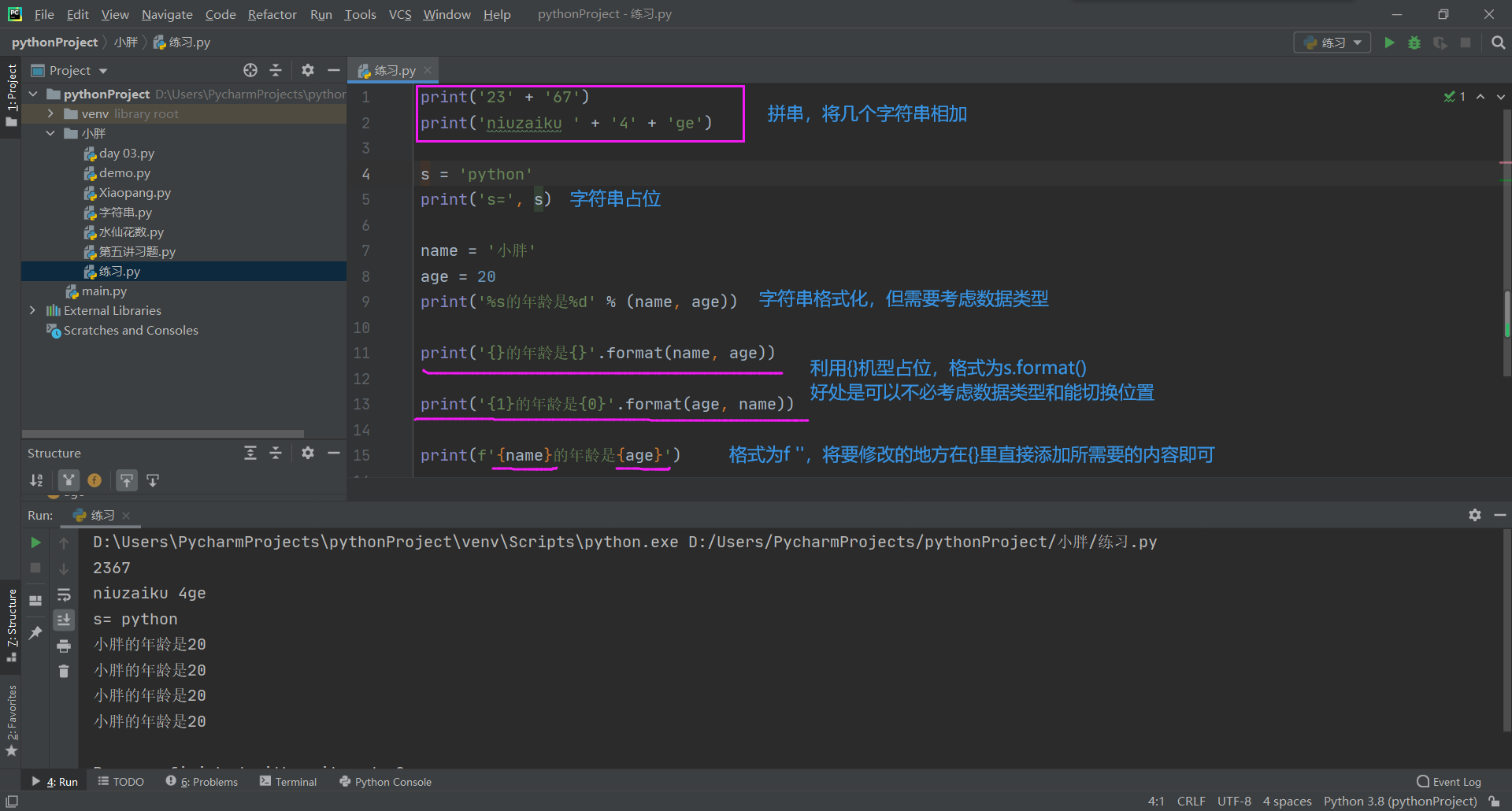1512x811 pixels.
Task: Open the Problems tool window
Action: pyautogui.click(x=202, y=781)
